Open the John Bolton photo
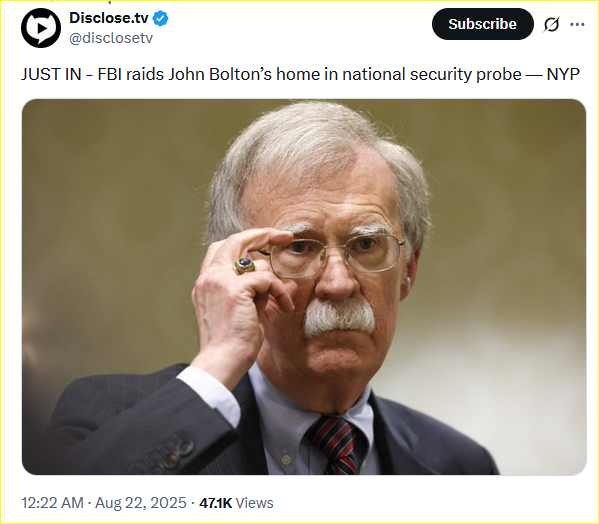 point(304,287)
